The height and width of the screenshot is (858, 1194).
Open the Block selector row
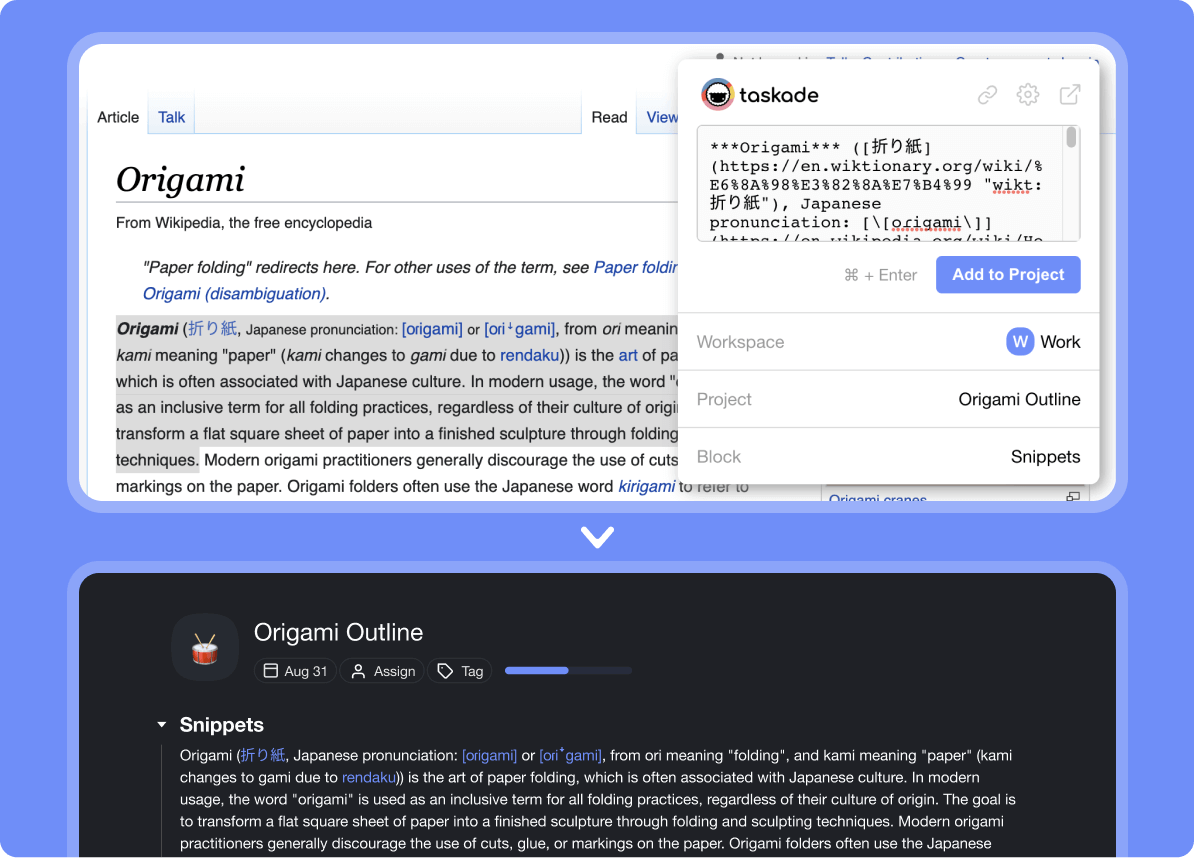tap(888, 457)
